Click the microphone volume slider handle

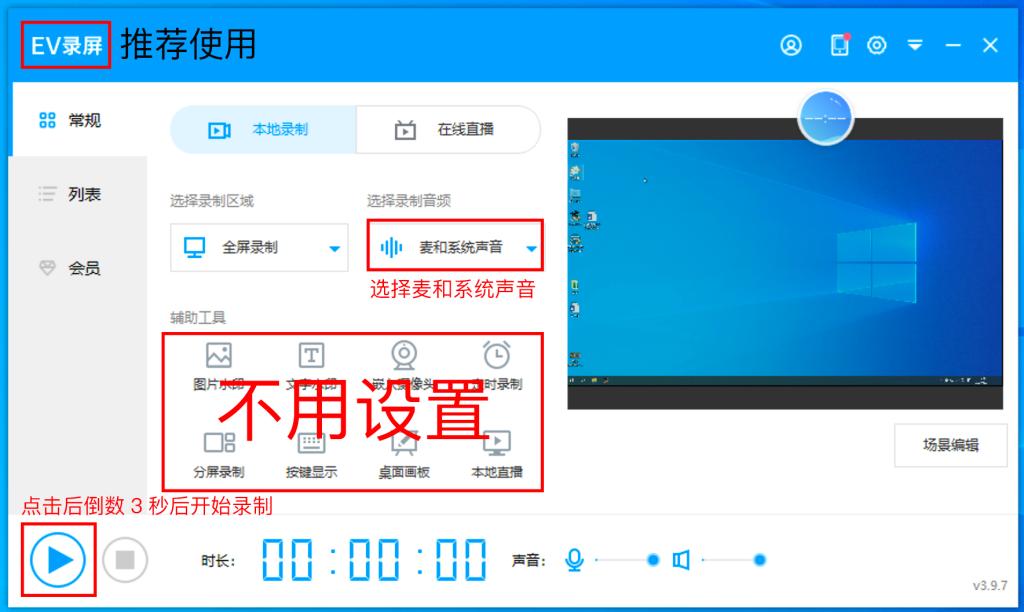point(653,560)
